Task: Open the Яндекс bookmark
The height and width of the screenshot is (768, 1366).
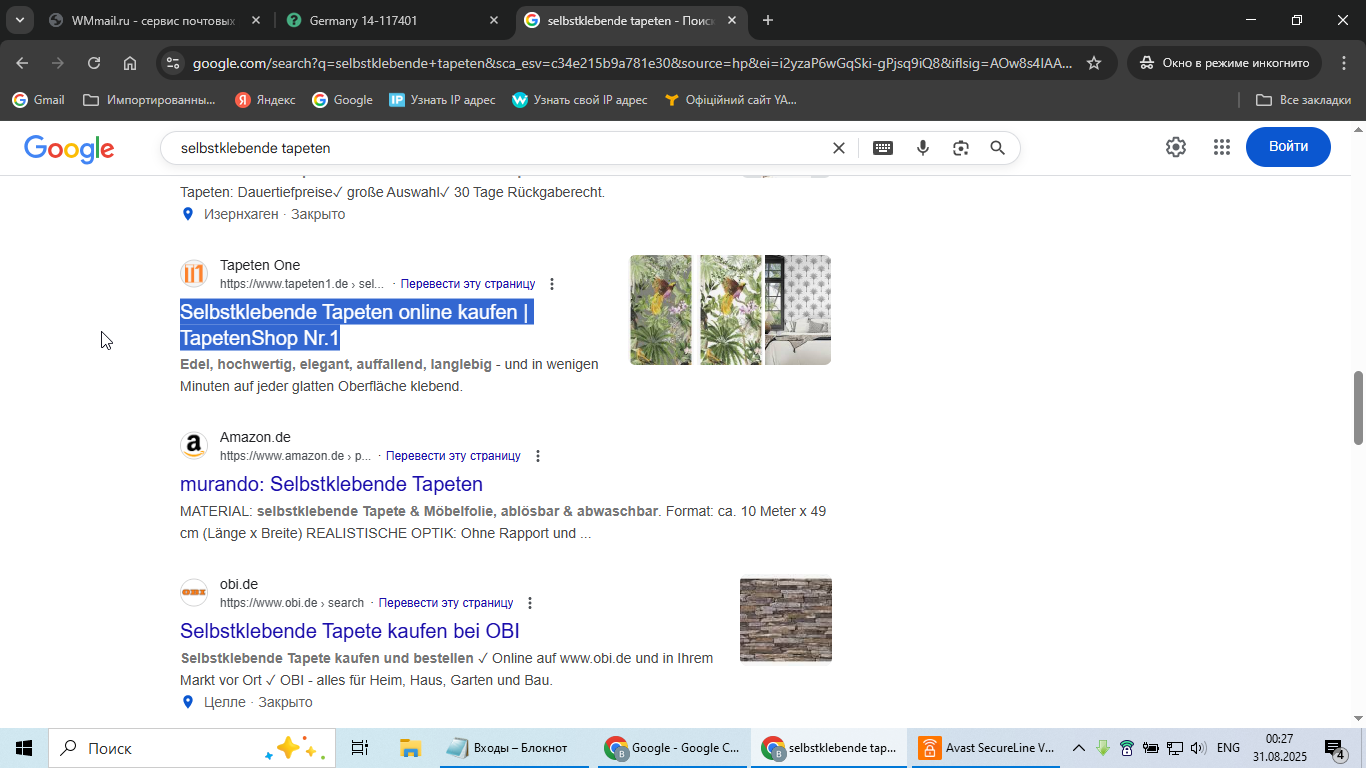Action: (265, 100)
